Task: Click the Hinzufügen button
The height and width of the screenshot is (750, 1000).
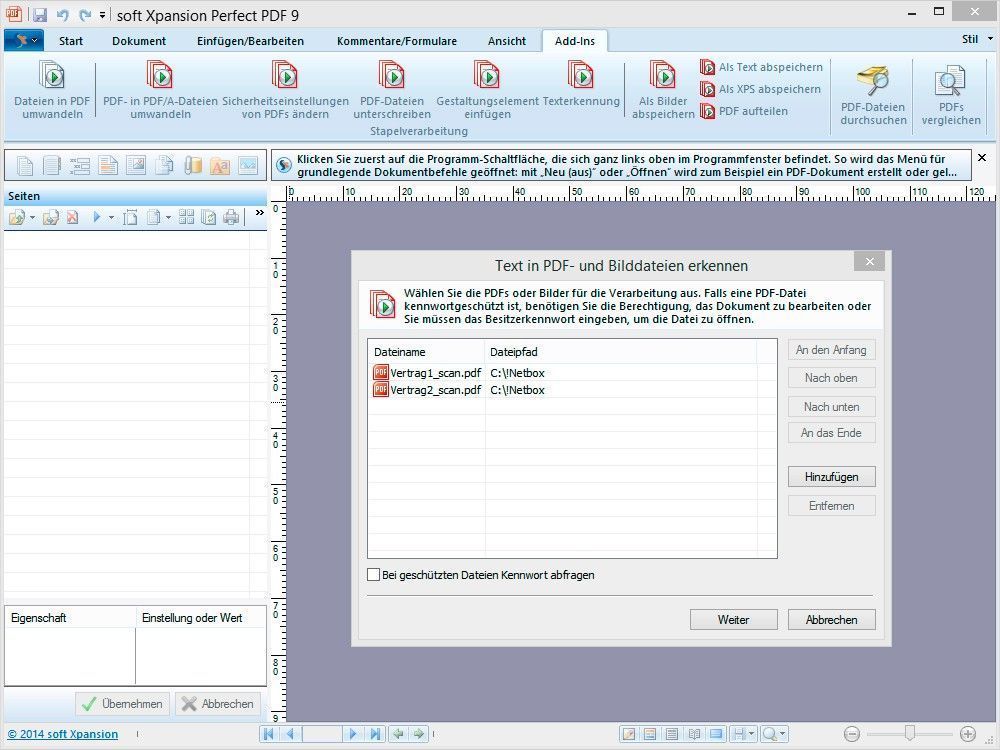Action: coord(831,476)
